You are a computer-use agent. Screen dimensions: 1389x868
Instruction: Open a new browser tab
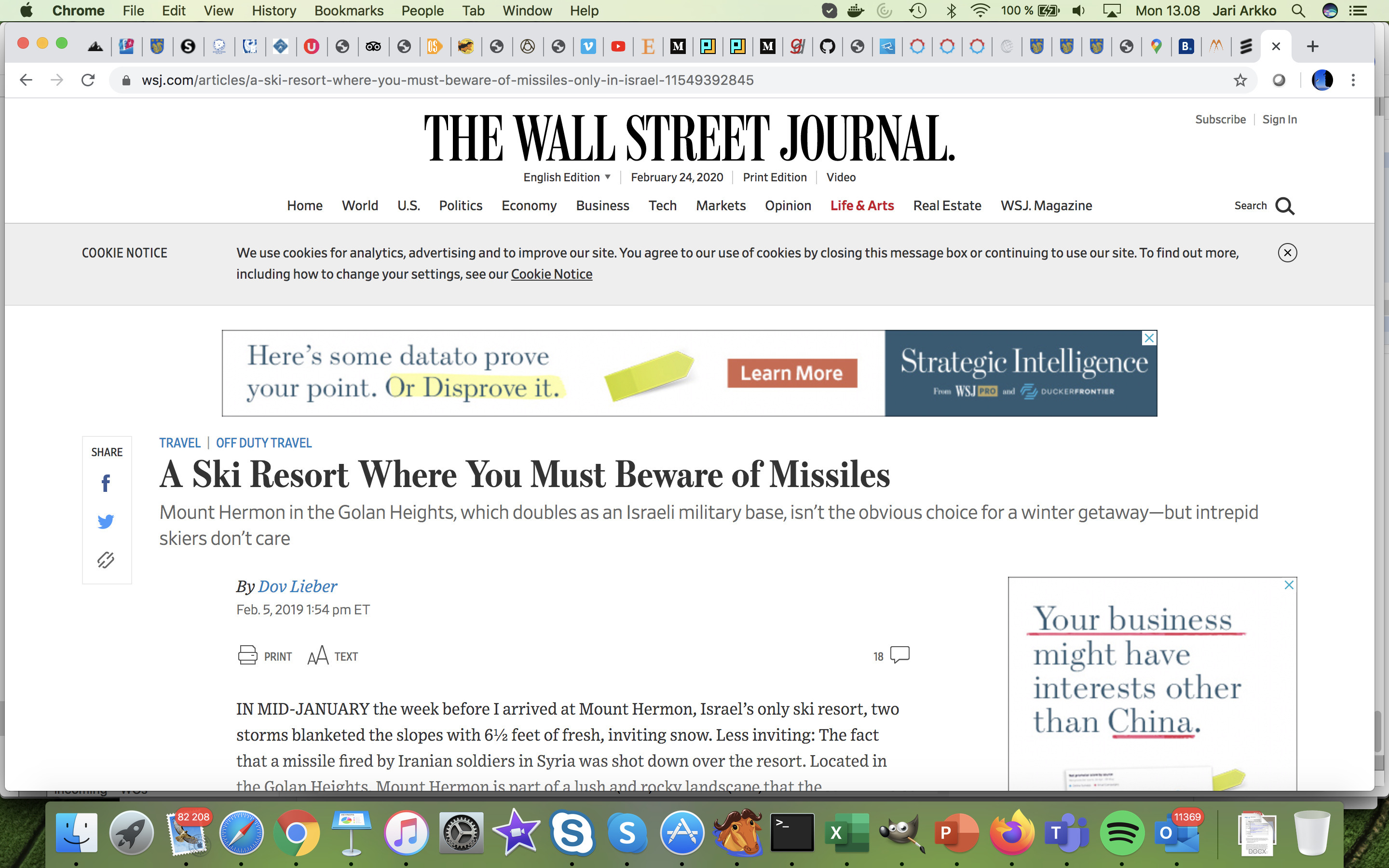pyautogui.click(x=1312, y=46)
